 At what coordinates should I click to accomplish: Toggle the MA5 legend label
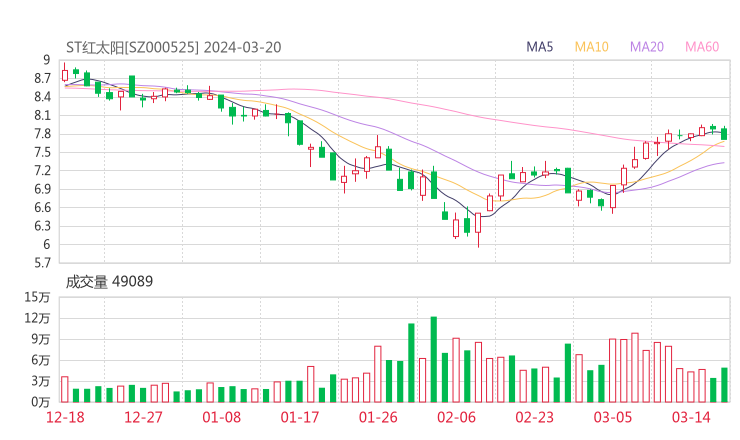point(541,46)
